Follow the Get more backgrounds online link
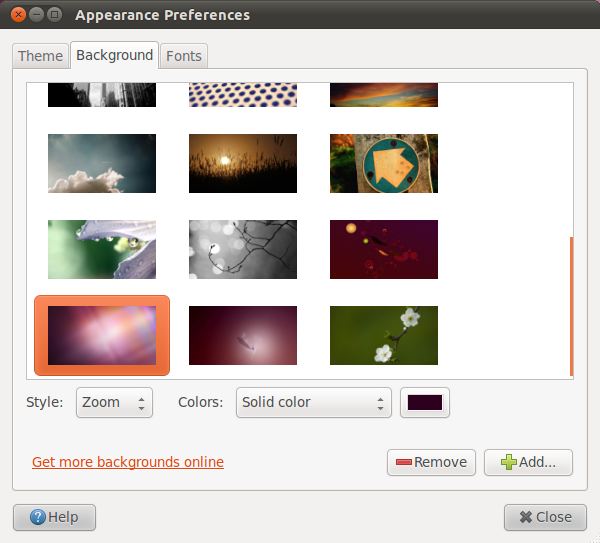The height and width of the screenshot is (543, 600). [128, 462]
